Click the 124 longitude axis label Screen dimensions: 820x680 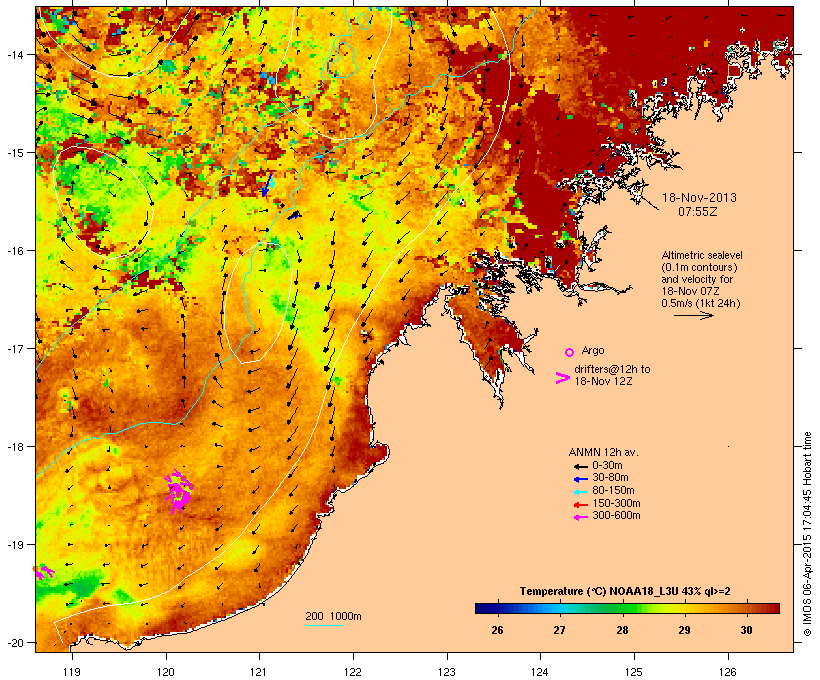tap(540, 672)
